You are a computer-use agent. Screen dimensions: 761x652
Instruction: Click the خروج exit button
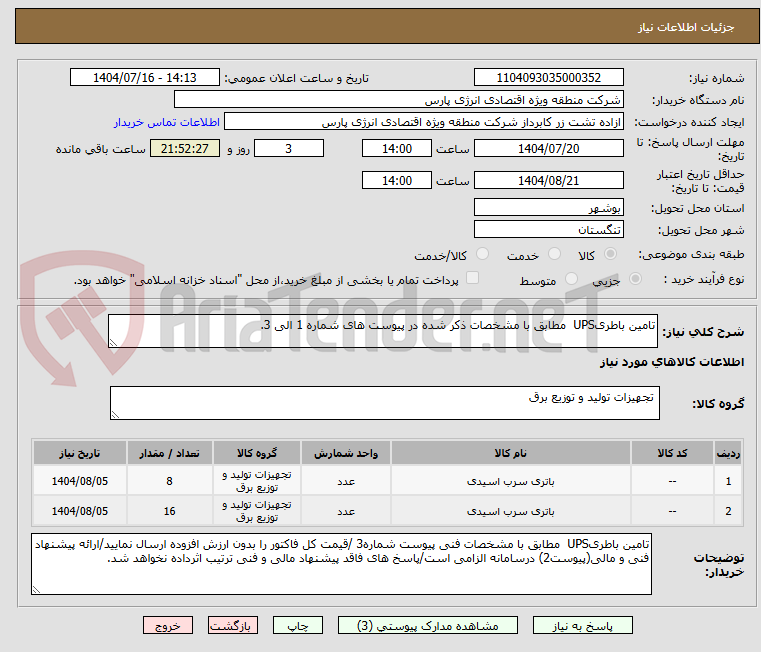tap(167, 625)
